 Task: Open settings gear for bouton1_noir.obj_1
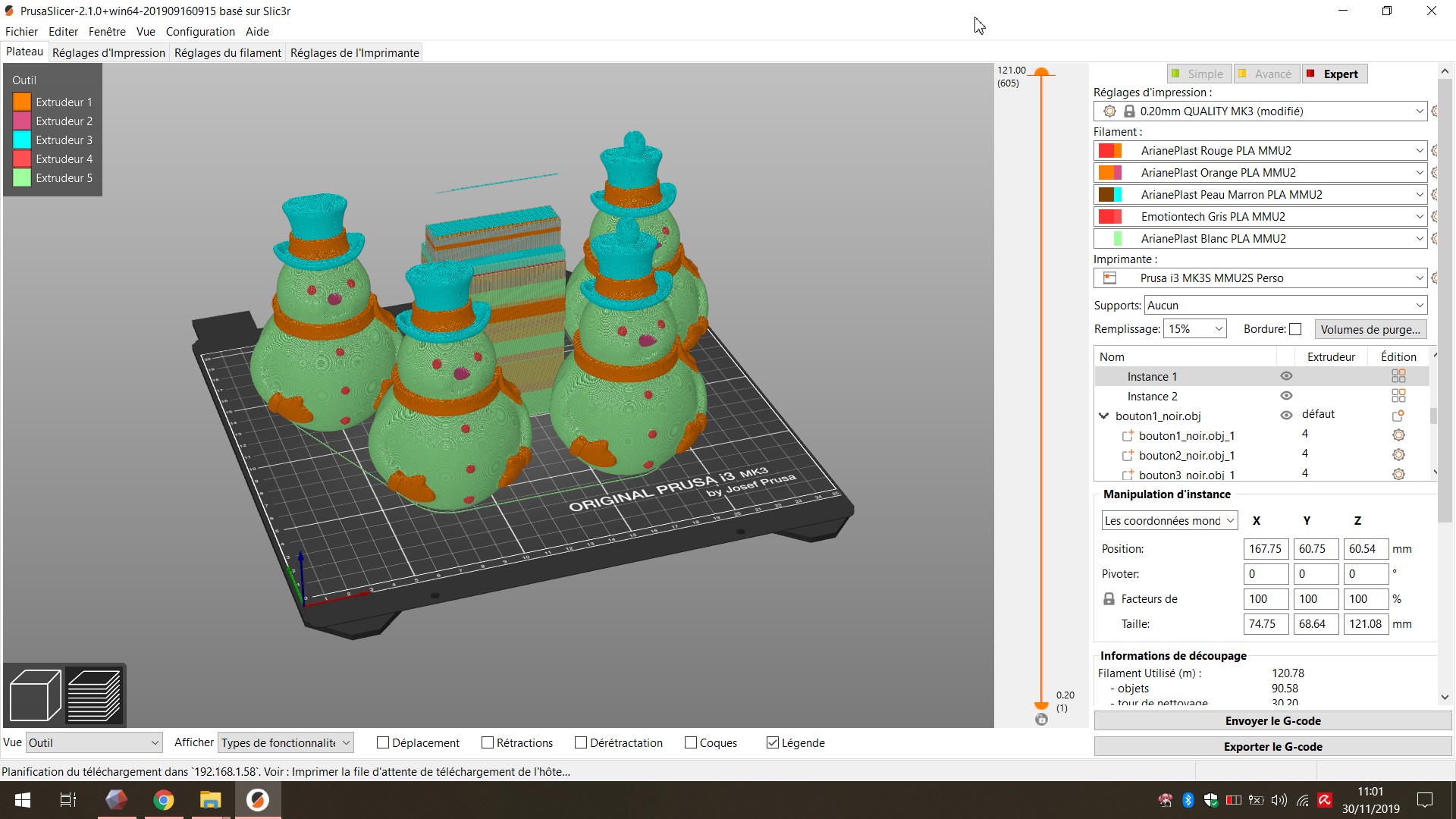[x=1398, y=435]
